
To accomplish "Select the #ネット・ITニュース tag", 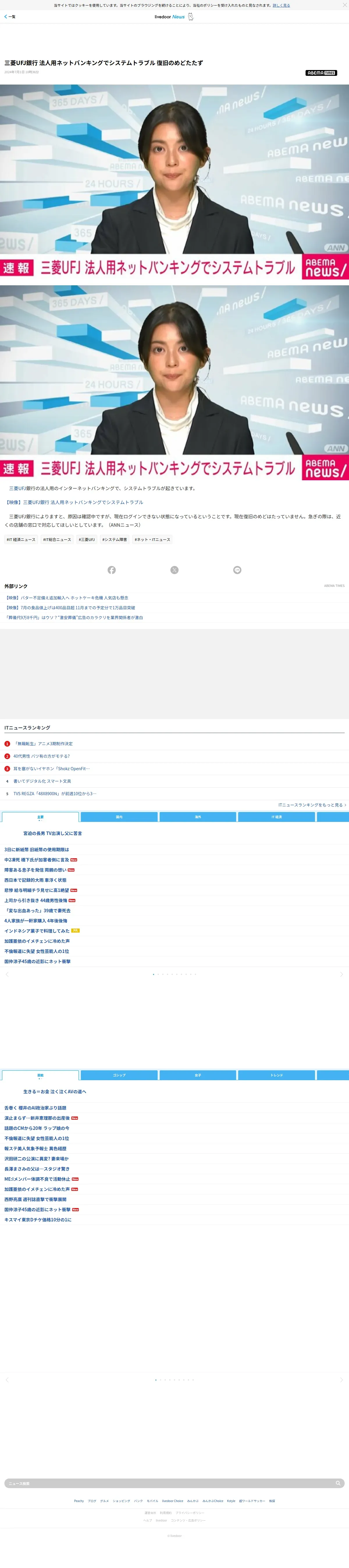I will 152,540.
